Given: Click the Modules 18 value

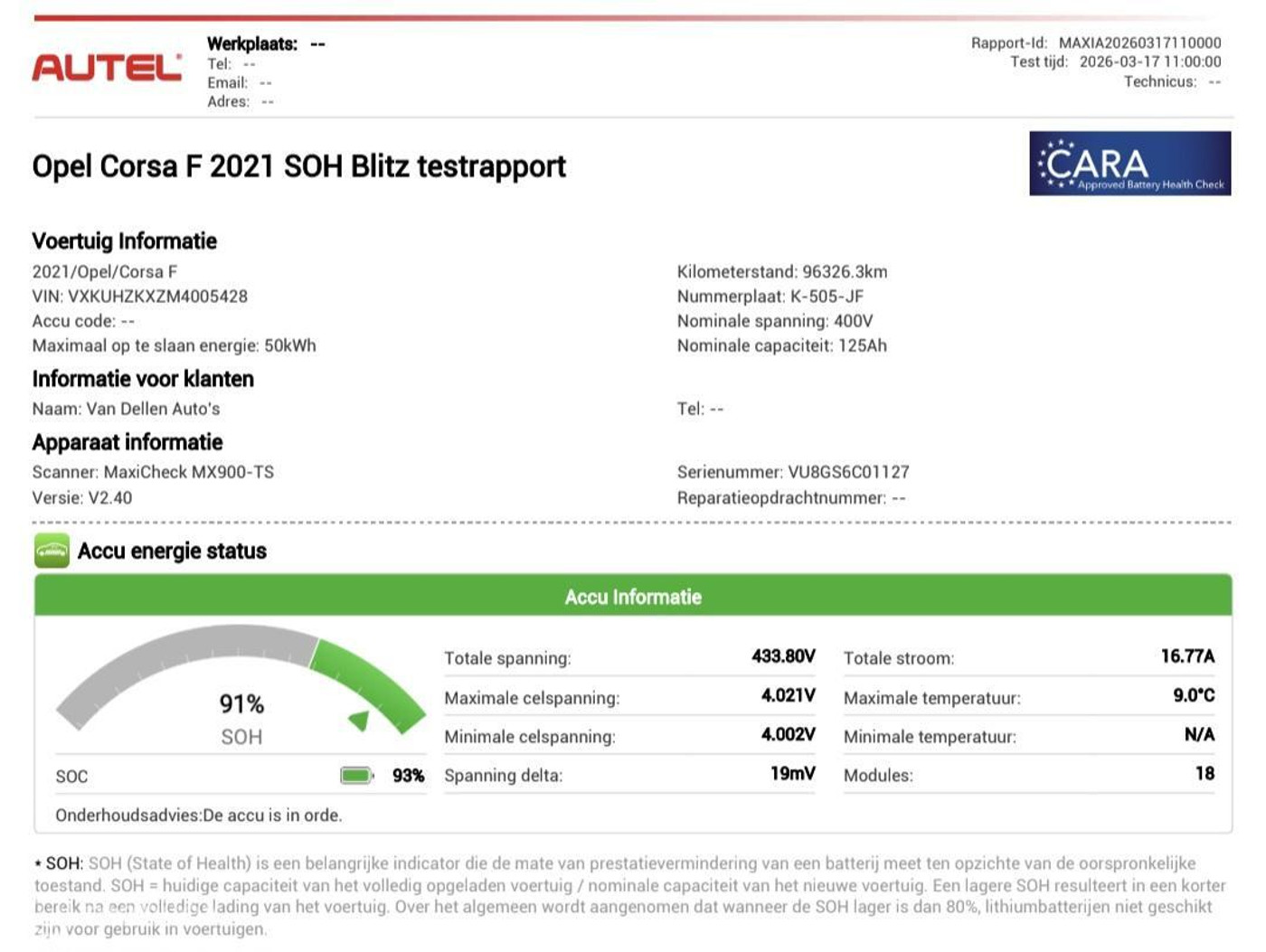Looking at the screenshot, I should pos(1205,773).
